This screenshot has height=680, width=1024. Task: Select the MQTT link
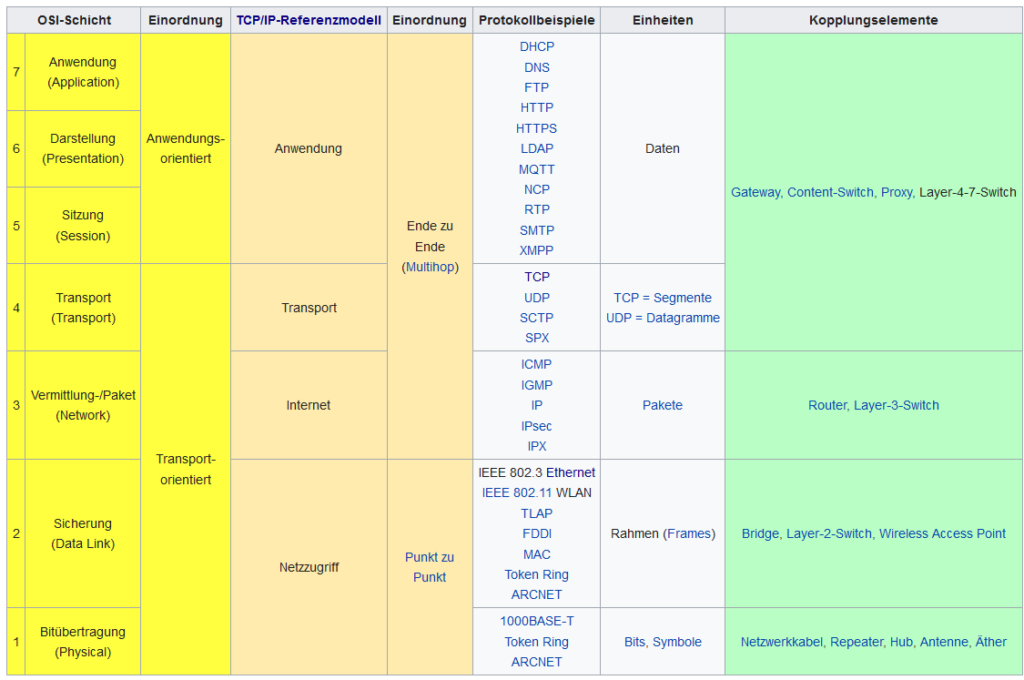click(537, 169)
